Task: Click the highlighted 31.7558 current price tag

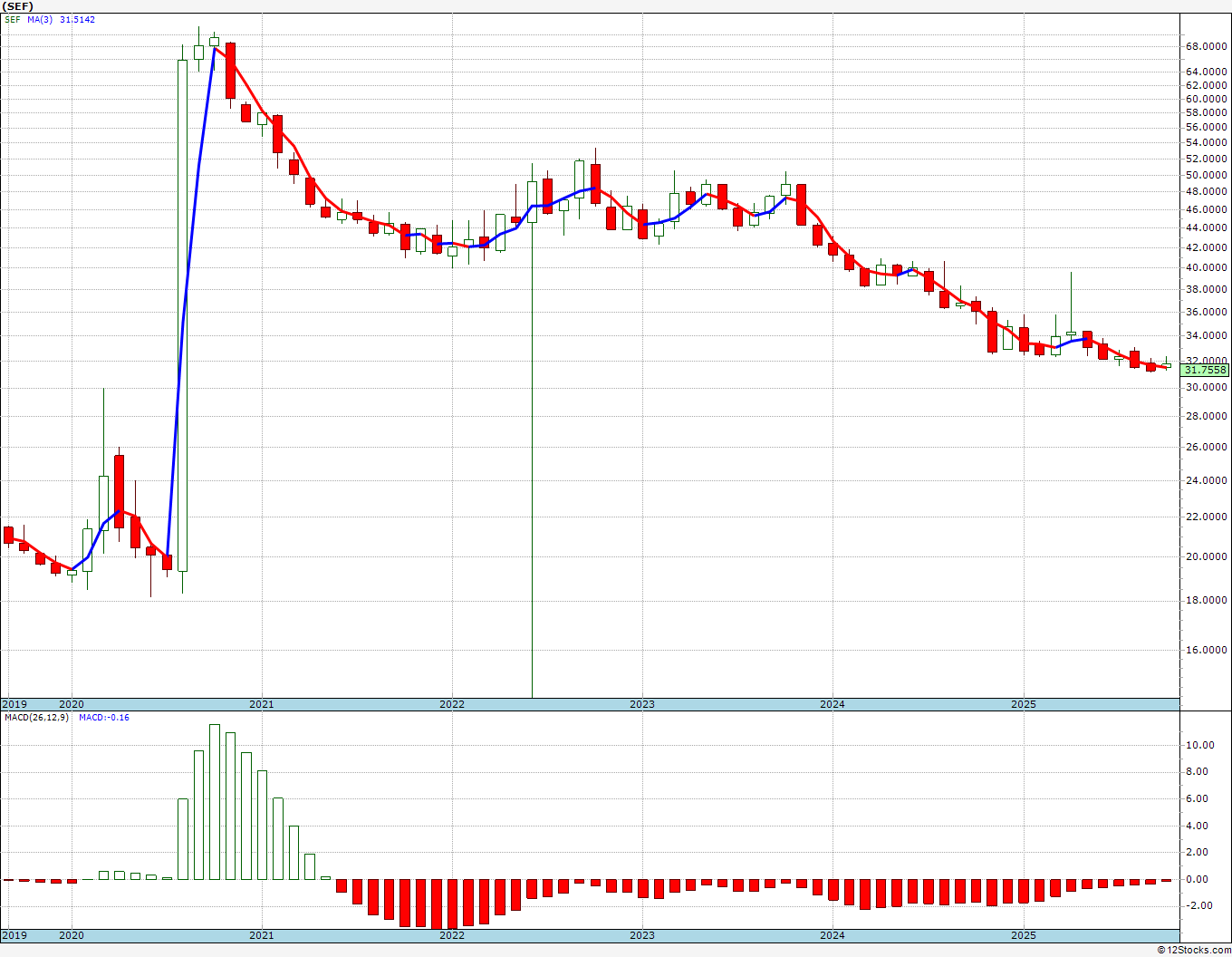Action: (x=1205, y=370)
